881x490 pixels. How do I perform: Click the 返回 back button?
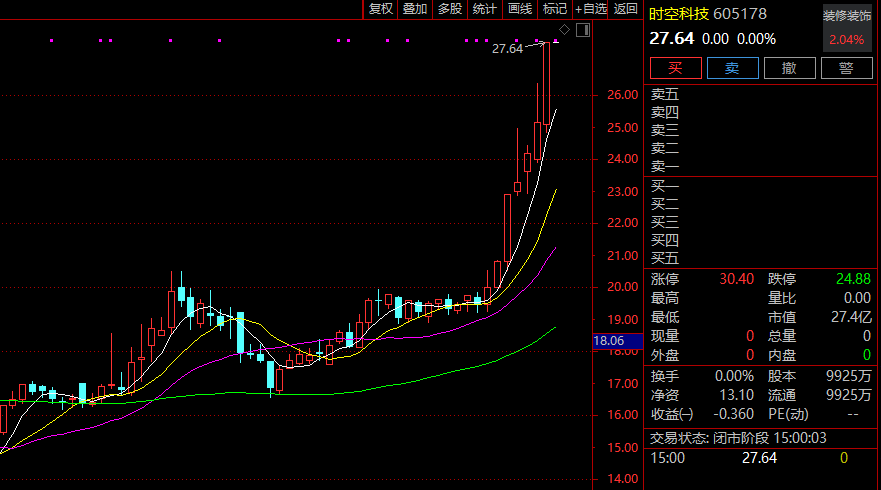coord(626,9)
